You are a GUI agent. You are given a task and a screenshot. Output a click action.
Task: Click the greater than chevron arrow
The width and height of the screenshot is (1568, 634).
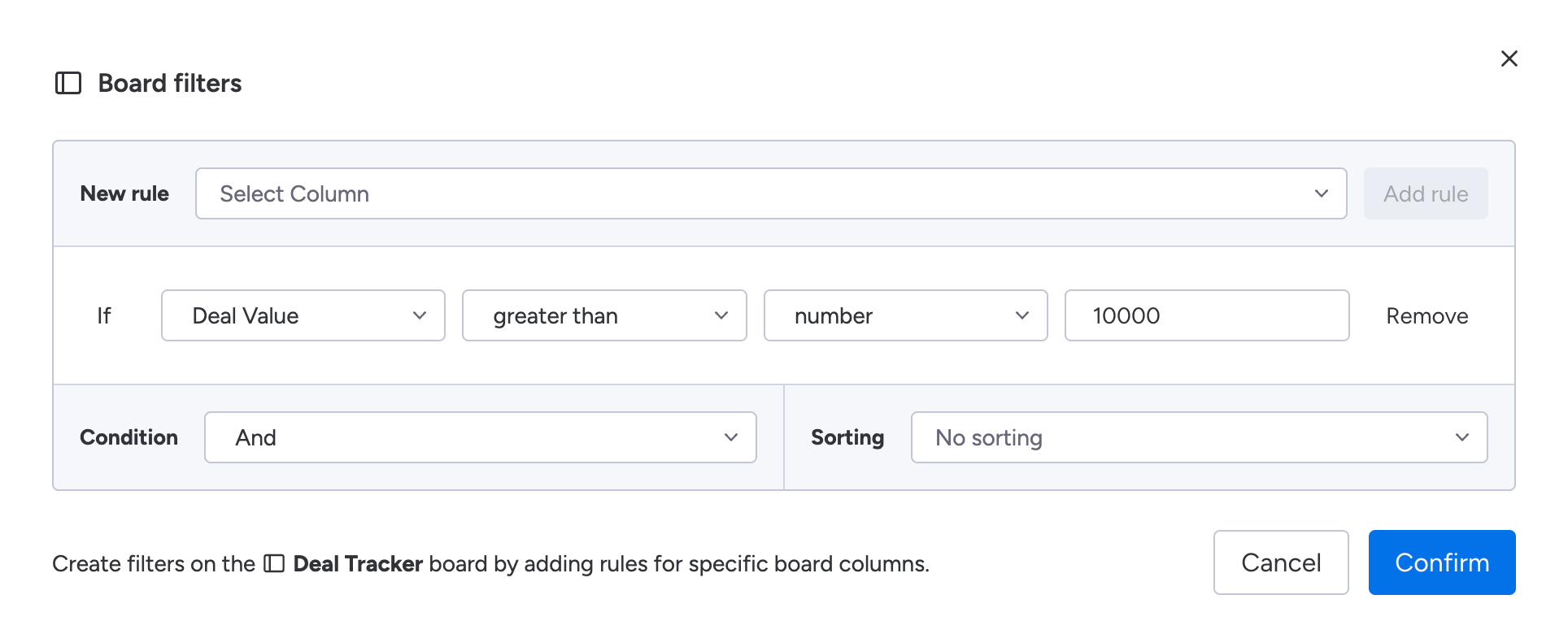point(721,315)
